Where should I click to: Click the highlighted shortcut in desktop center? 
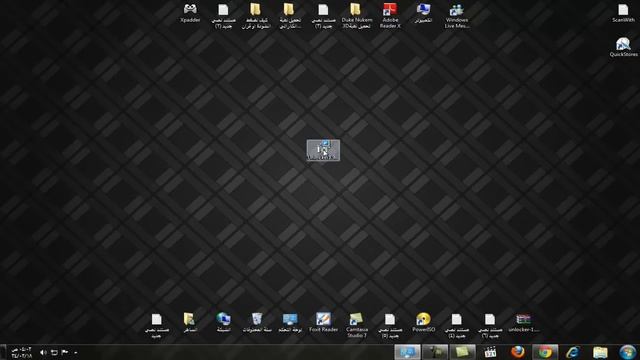point(323,150)
